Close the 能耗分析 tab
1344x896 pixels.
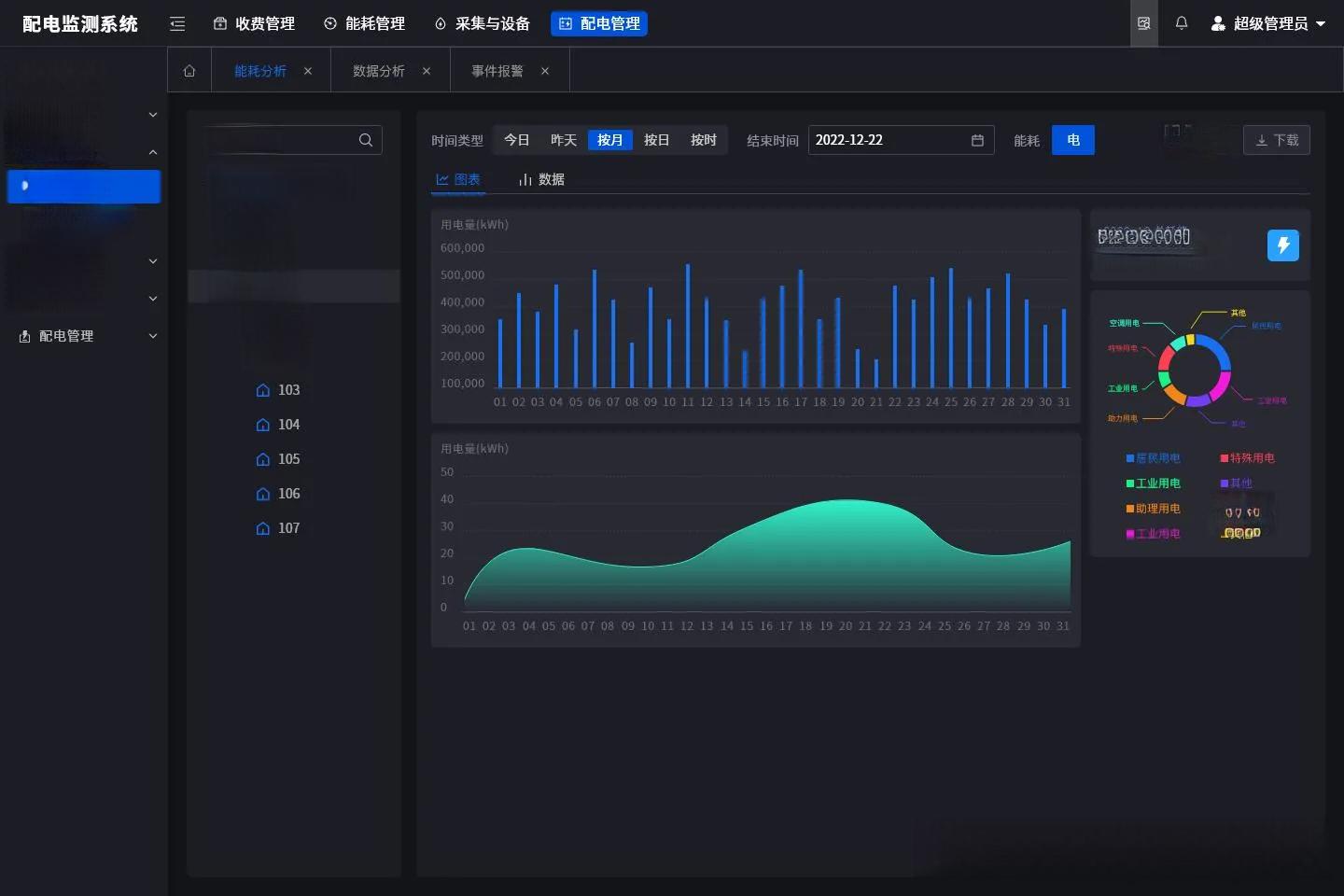pyautogui.click(x=308, y=71)
